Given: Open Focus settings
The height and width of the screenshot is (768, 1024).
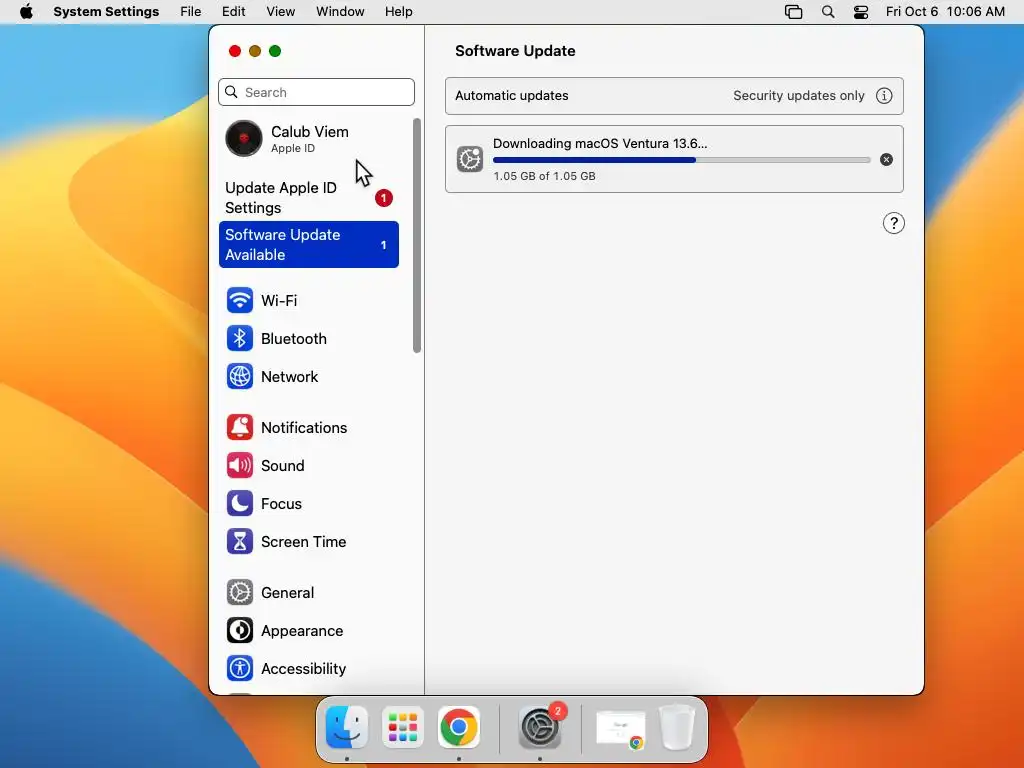Looking at the screenshot, I should tap(308, 504).
